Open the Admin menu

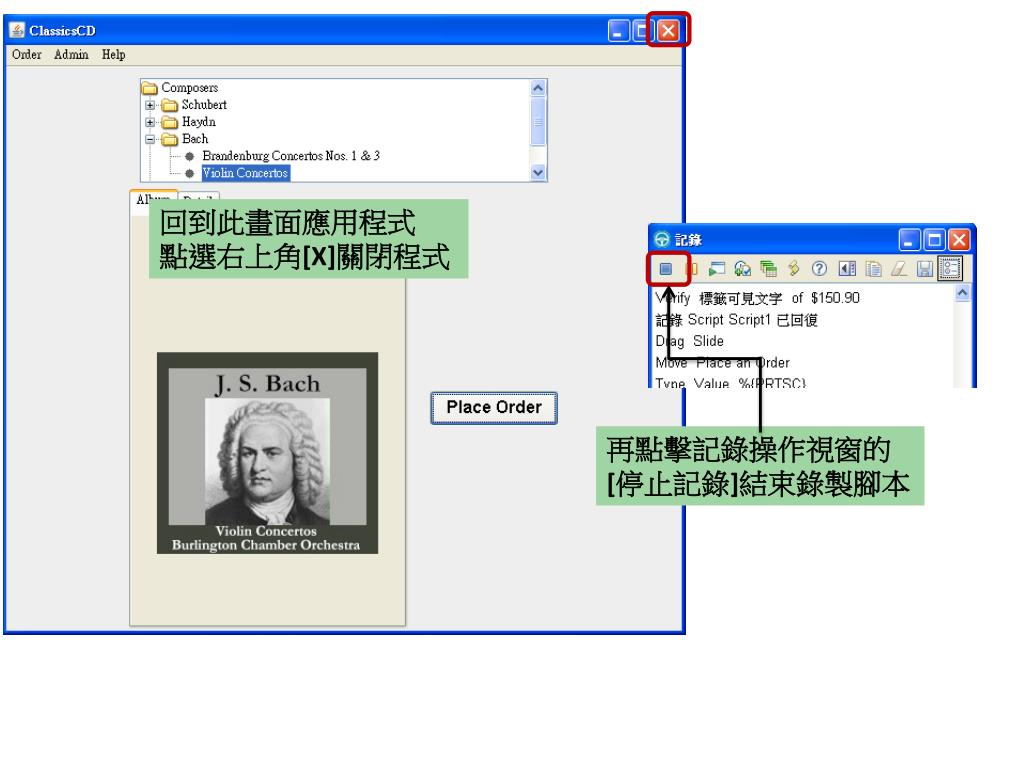tap(71, 55)
